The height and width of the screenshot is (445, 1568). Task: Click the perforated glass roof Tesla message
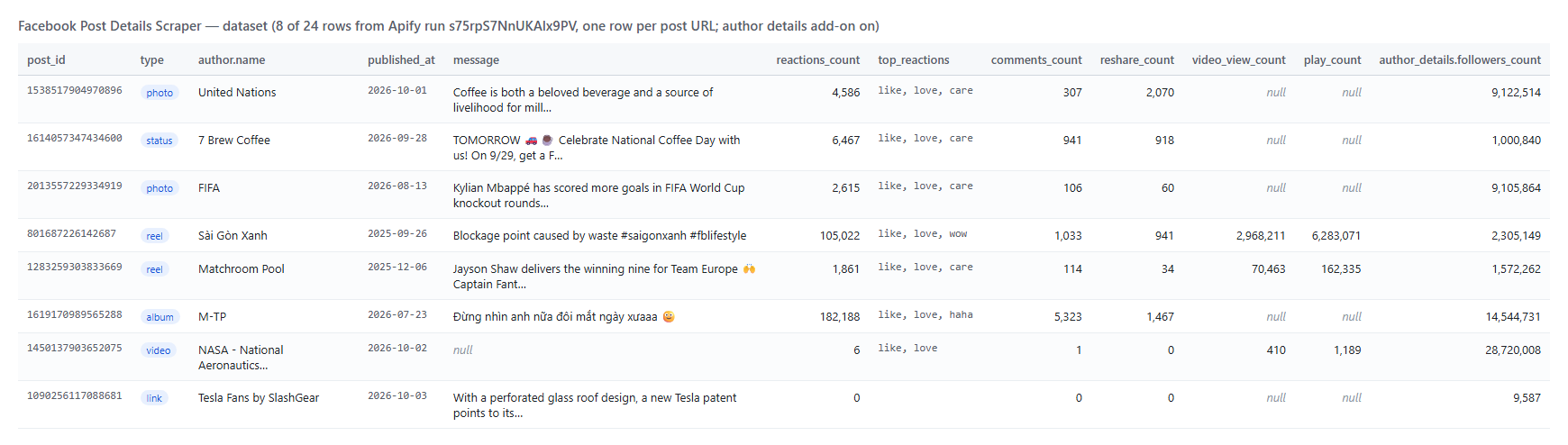coord(595,405)
